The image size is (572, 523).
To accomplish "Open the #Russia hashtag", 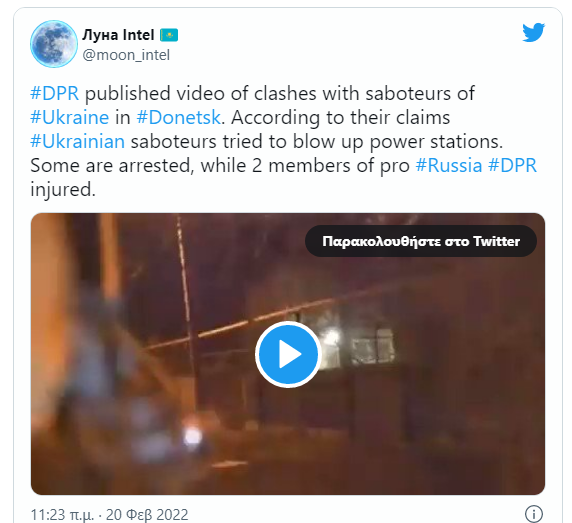I will [x=449, y=166].
